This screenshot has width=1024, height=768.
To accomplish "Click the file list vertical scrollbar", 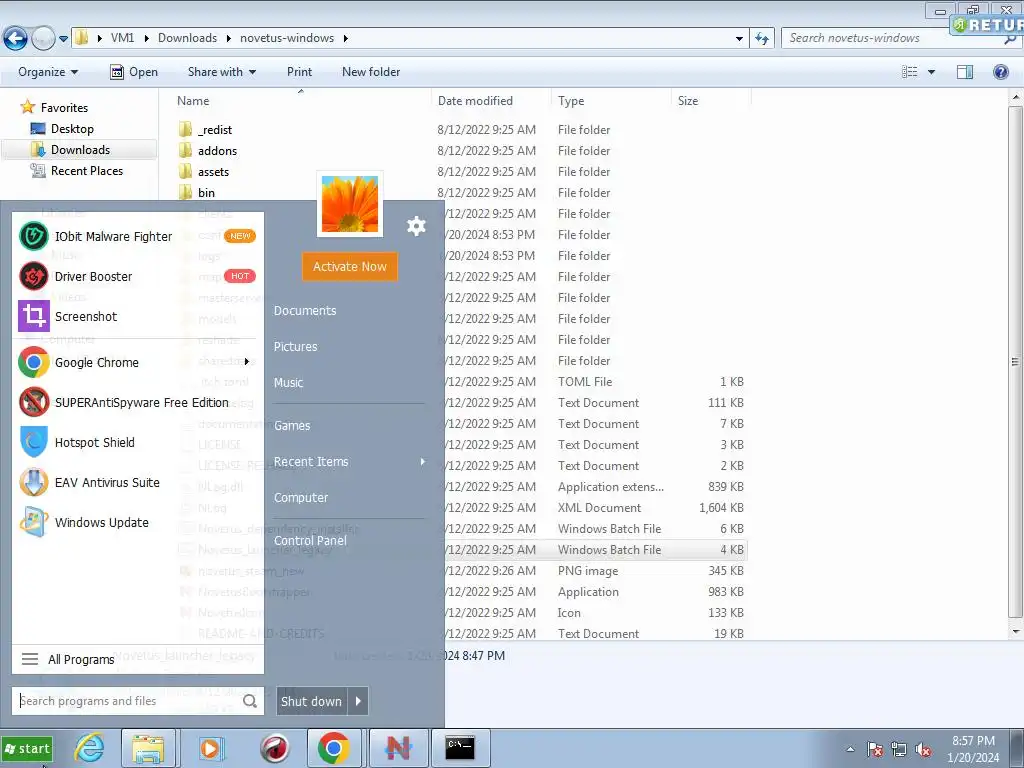I will tap(1015, 362).
